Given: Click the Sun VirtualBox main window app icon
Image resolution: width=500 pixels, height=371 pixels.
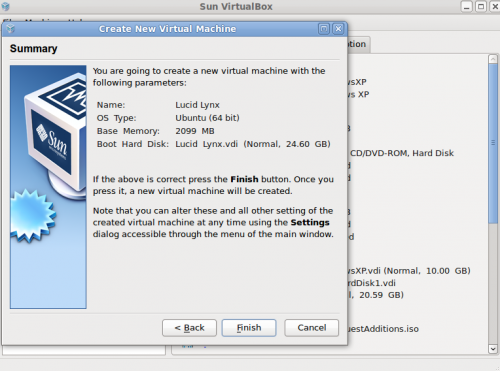Looking at the screenshot, I should pos(5,6).
